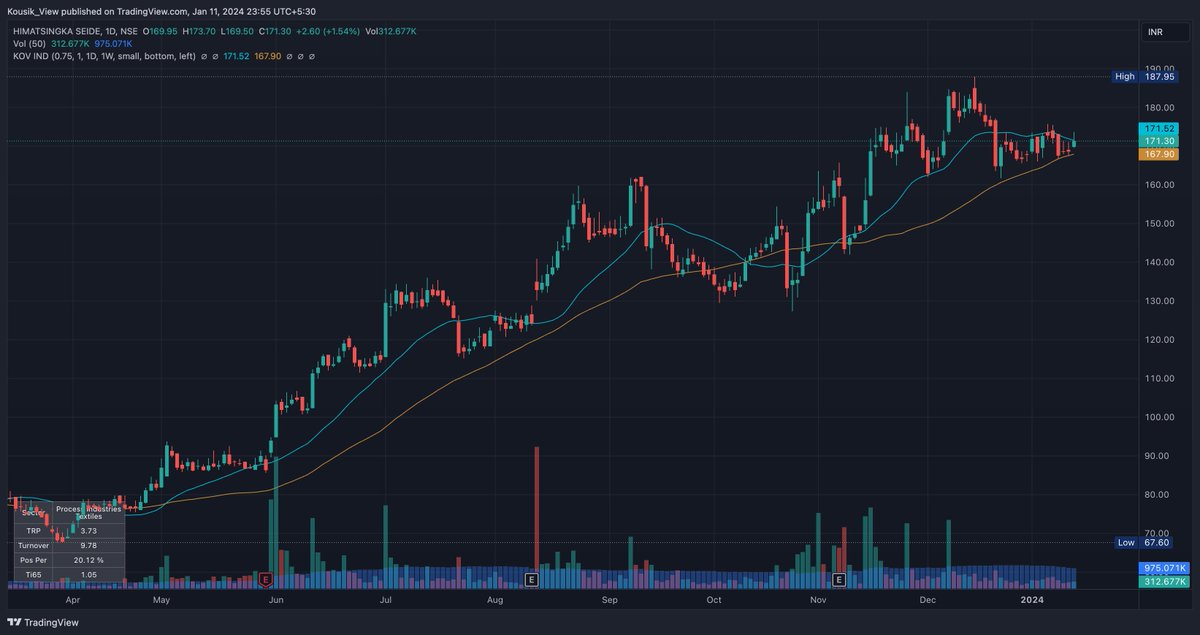Click the High 187.95 price label
This screenshot has height=635, width=1200.
click(x=1145, y=76)
